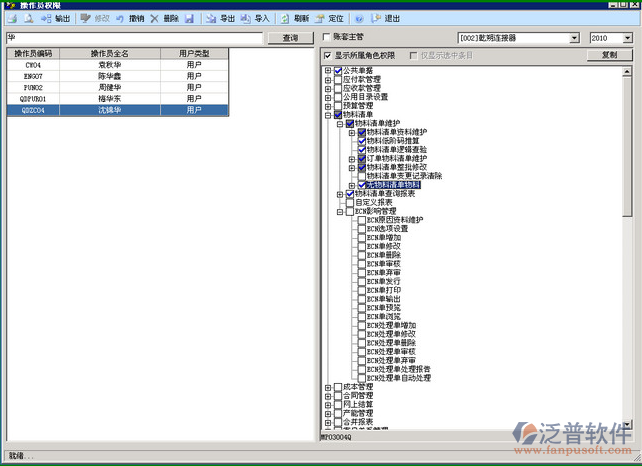Screen dimensions: 642x466
Task: Click the 导入 import toolbar button
Action: click(255, 19)
